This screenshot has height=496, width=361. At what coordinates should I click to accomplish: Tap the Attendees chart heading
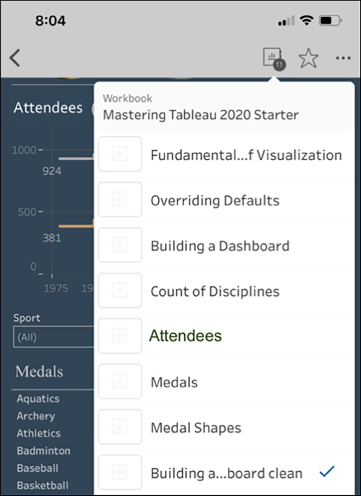(x=48, y=108)
